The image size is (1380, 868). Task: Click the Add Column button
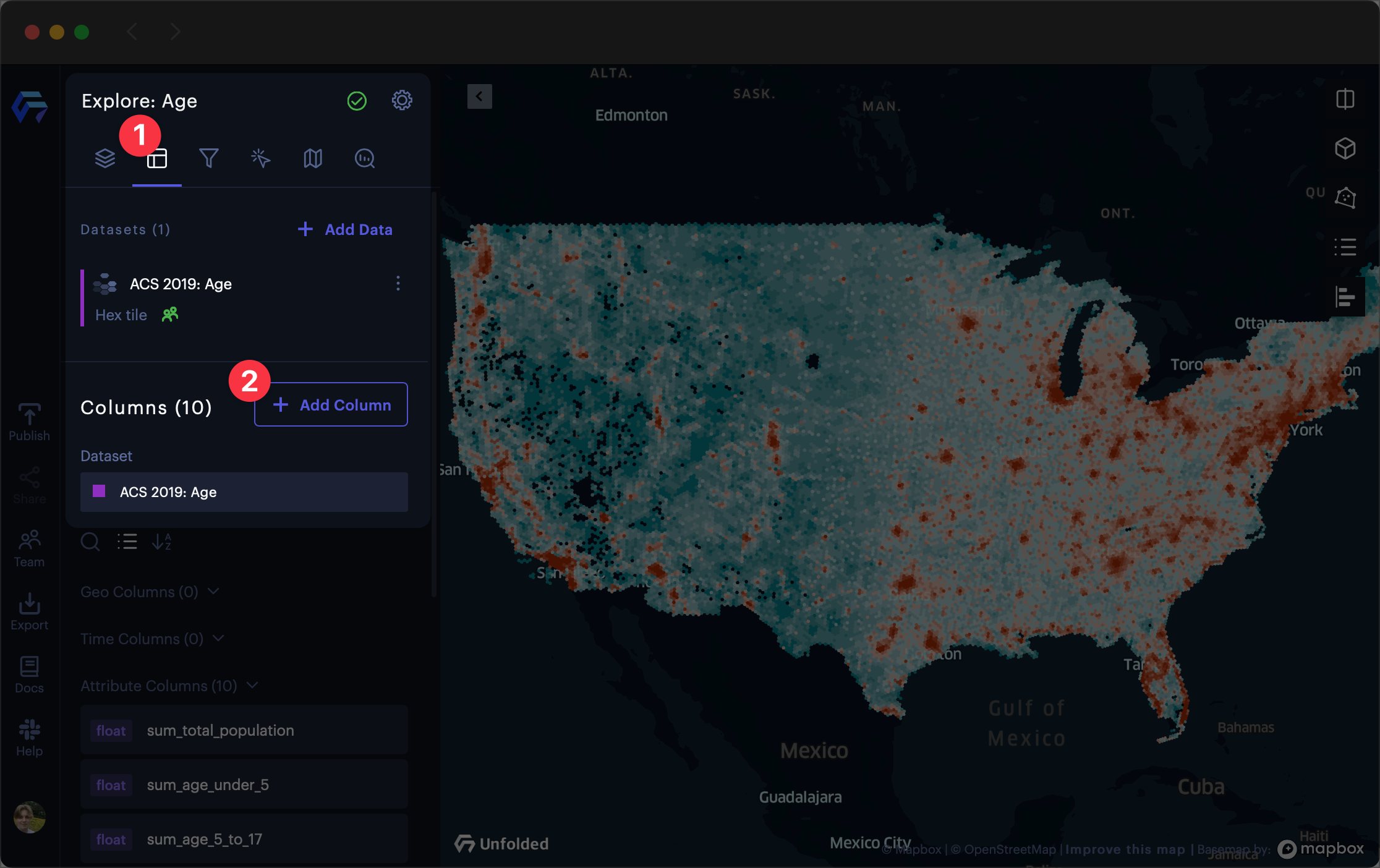(x=331, y=405)
